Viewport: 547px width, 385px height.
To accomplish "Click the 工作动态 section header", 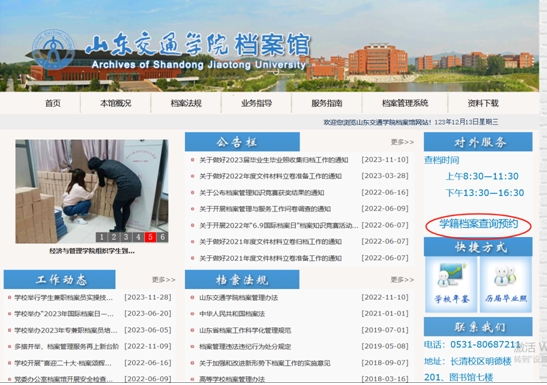I will [x=60, y=279].
